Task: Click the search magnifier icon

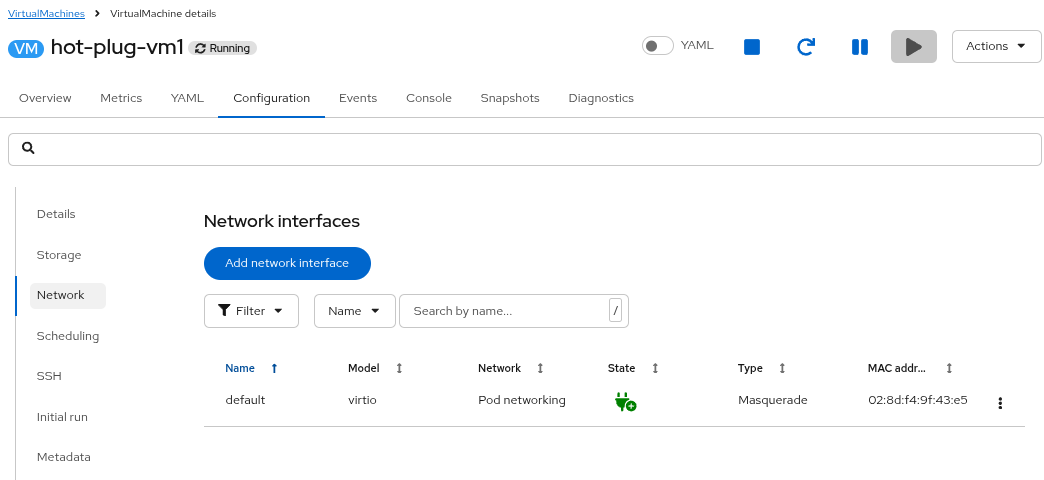Action: tap(29, 148)
